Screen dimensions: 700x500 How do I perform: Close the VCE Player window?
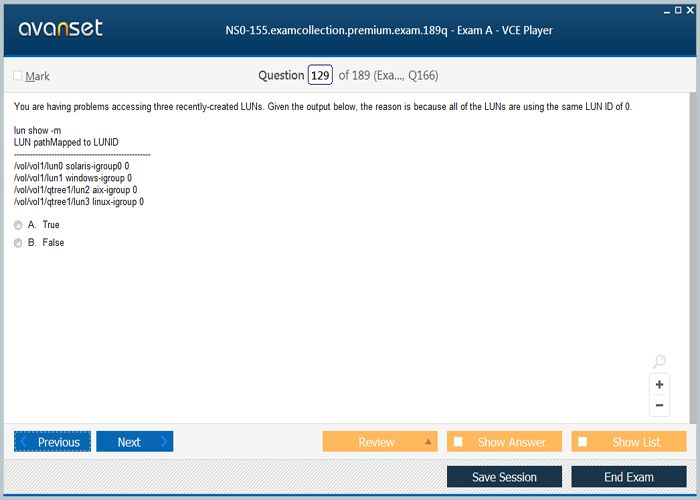click(690, 8)
